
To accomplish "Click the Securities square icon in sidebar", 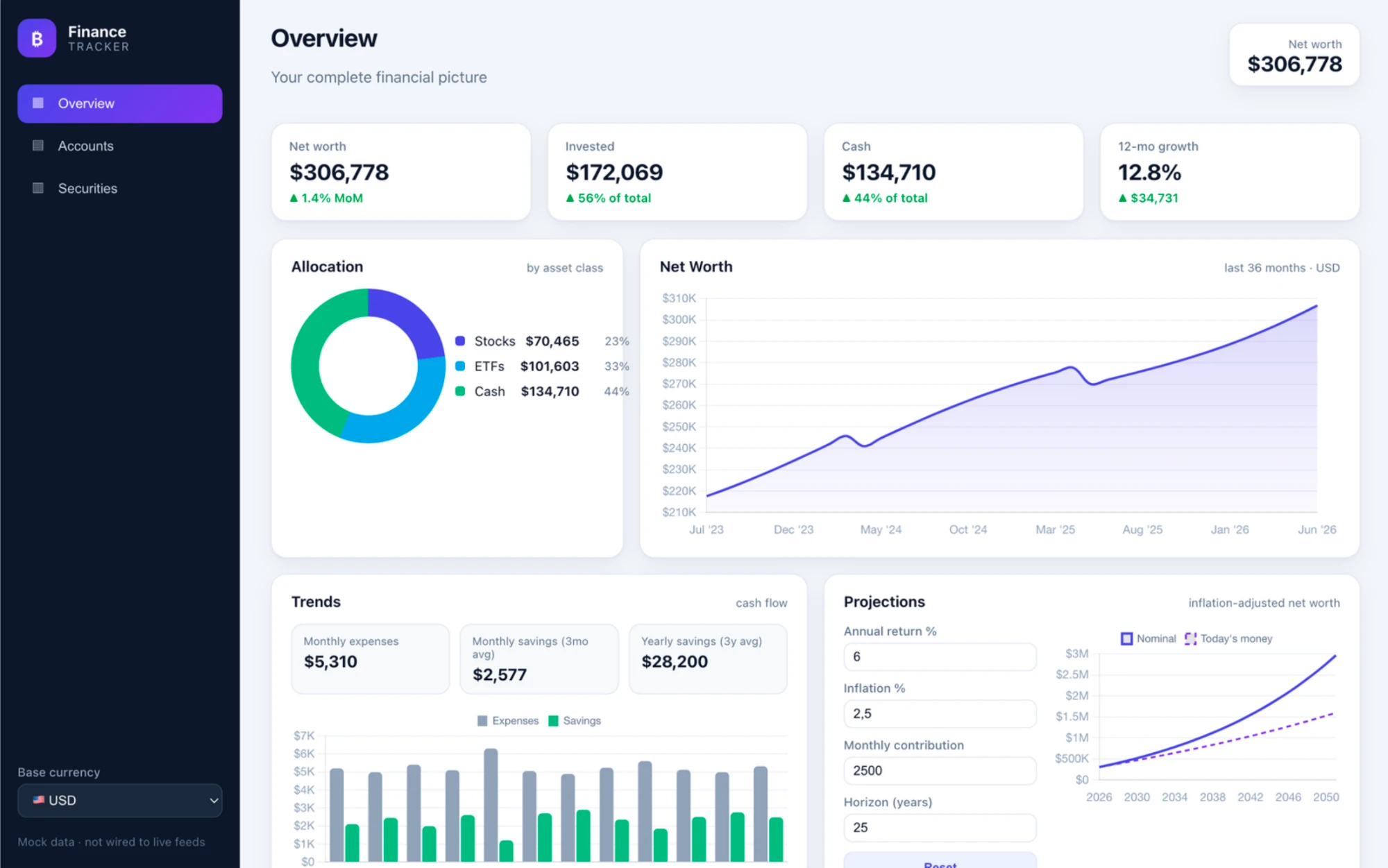I will 38,188.
